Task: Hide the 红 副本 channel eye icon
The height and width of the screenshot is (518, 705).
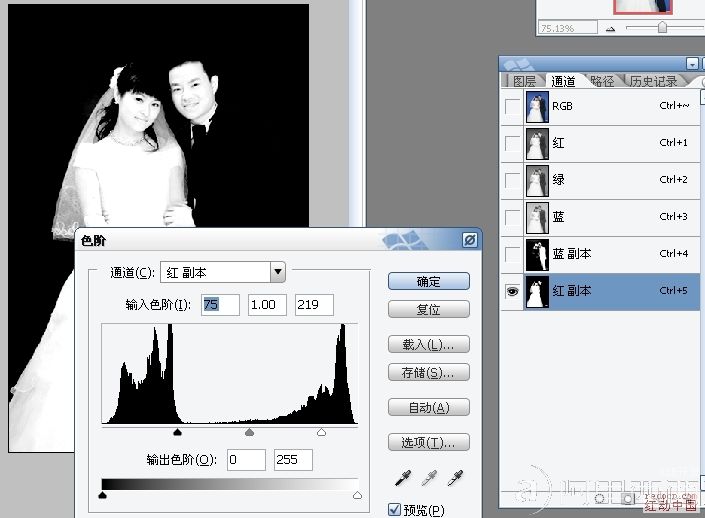Action: tap(513, 291)
